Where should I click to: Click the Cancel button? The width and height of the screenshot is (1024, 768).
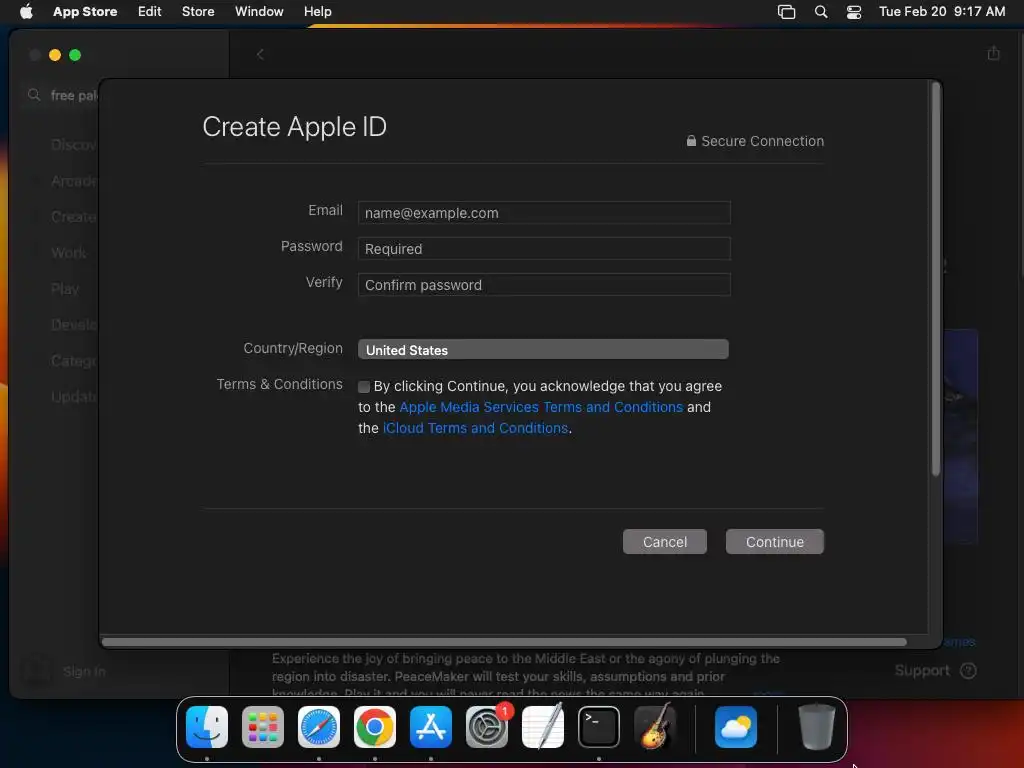(x=665, y=541)
